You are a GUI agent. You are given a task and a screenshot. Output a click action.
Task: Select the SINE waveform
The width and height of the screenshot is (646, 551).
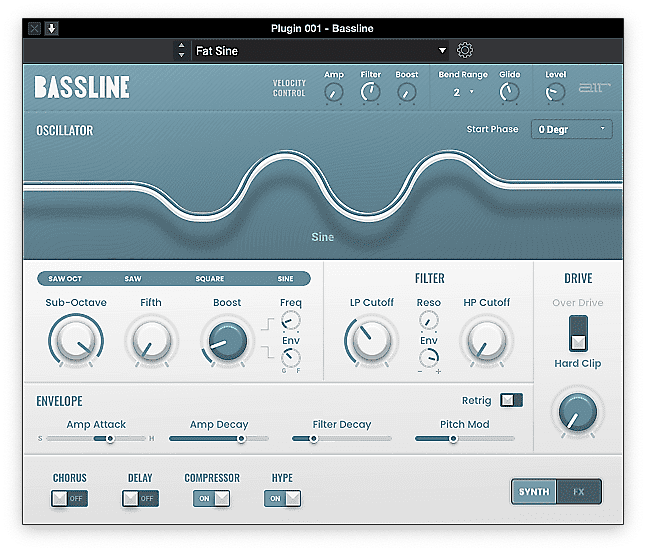pyautogui.click(x=285, y=279)
